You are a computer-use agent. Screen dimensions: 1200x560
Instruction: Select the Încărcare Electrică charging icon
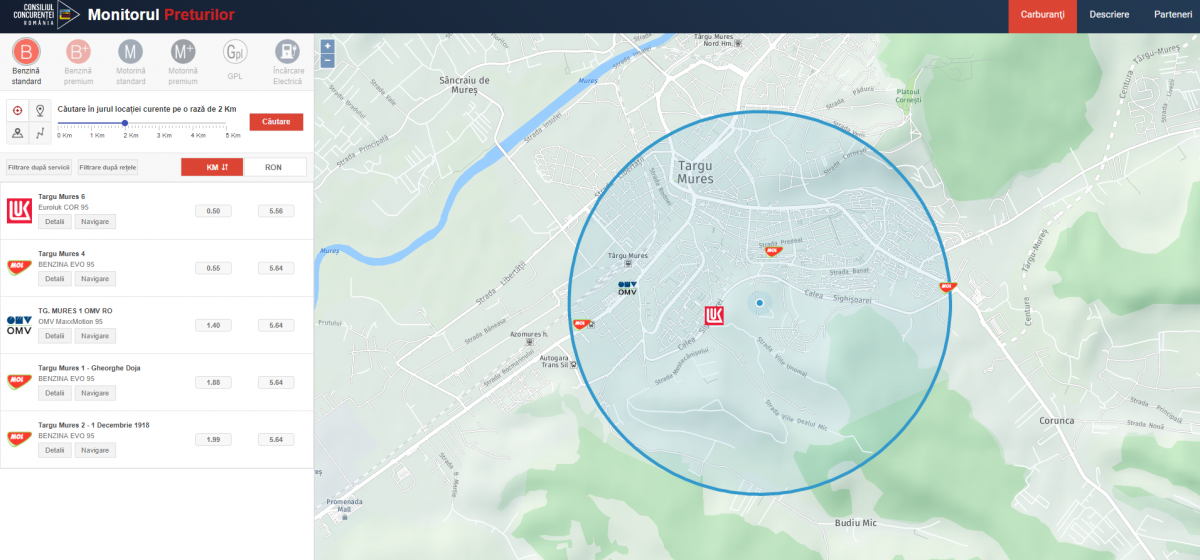point(287,52)
